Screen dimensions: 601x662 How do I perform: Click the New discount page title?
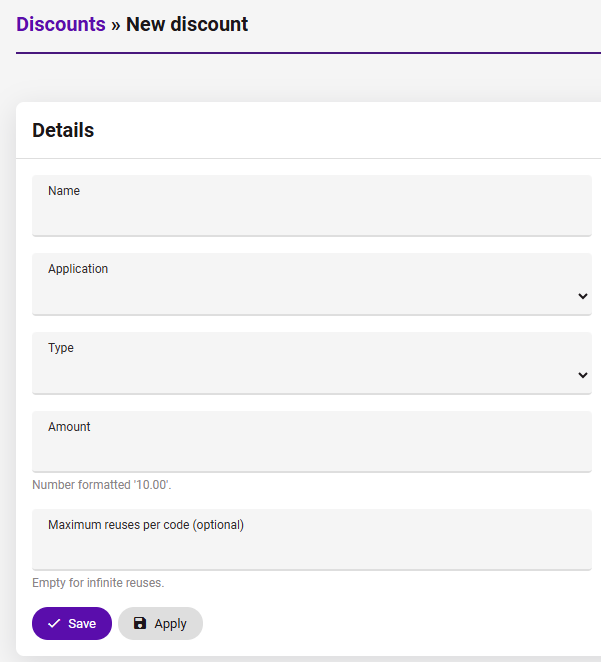[187, 24]
